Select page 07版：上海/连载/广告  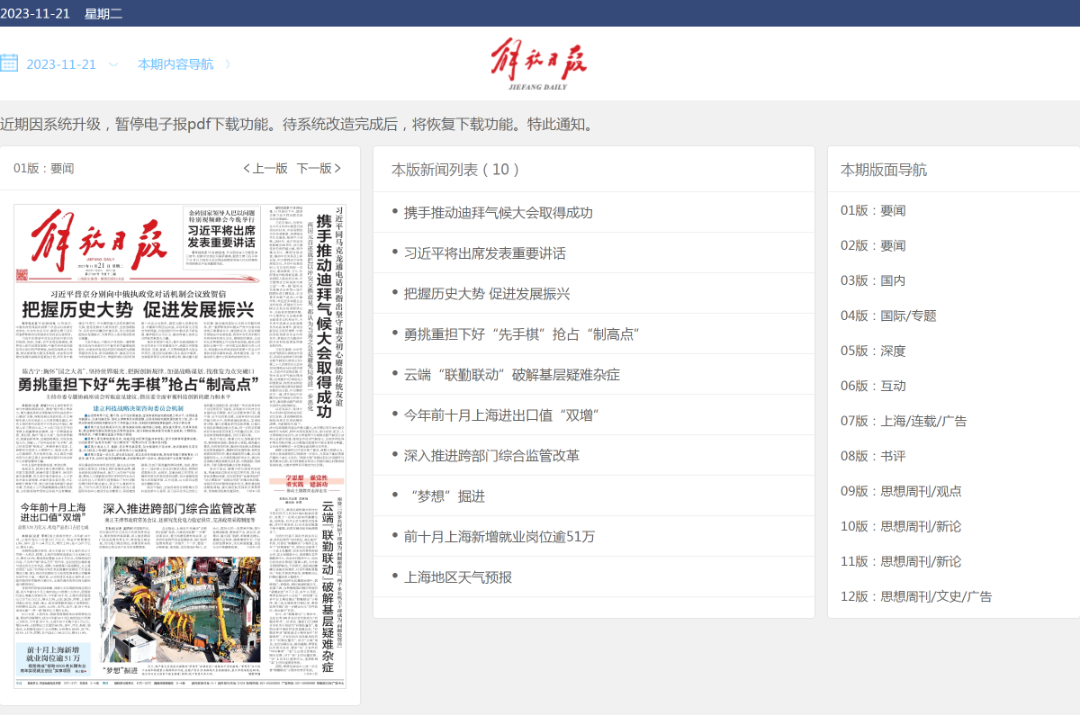903,421
